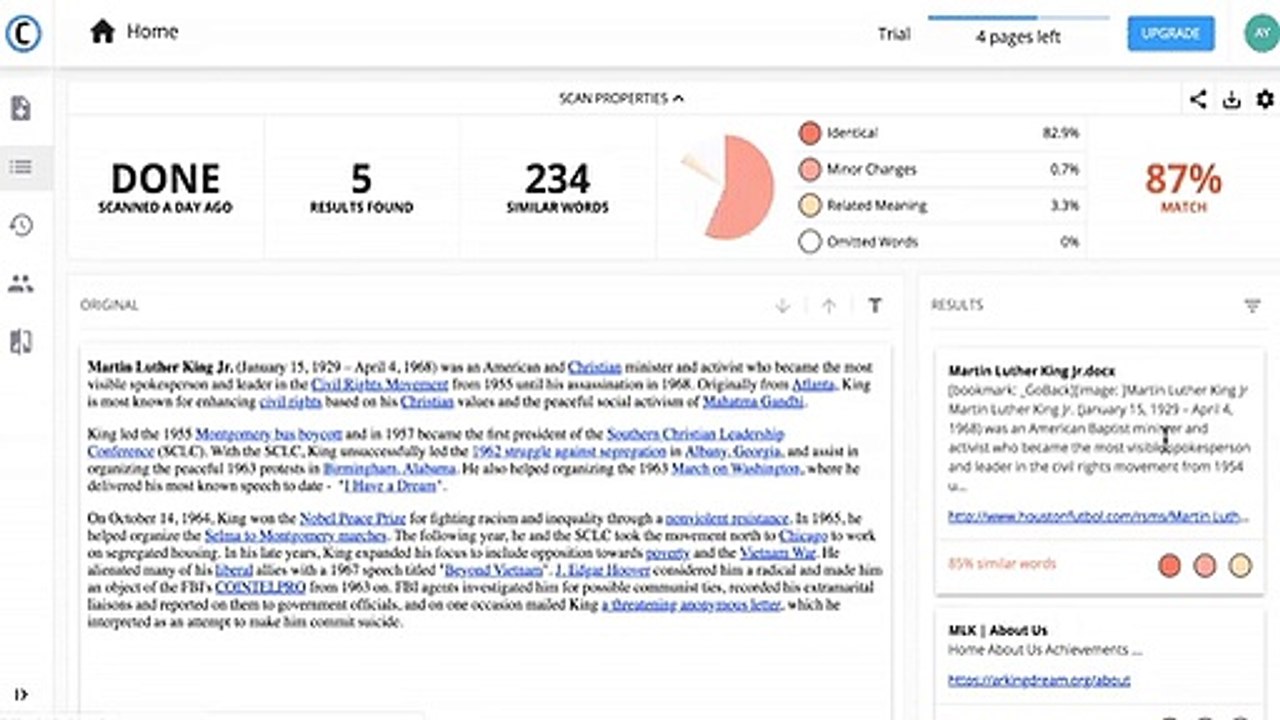This screenshot has height=720, width=1280.
Task: Toggle the Minor Changes match type
Action: tap(810, 169)
